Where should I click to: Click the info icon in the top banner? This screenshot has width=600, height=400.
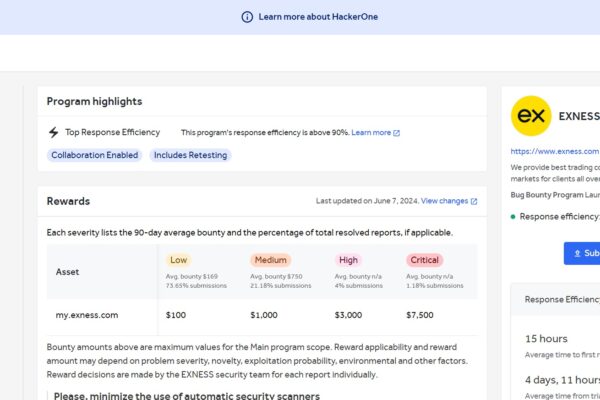247,17
